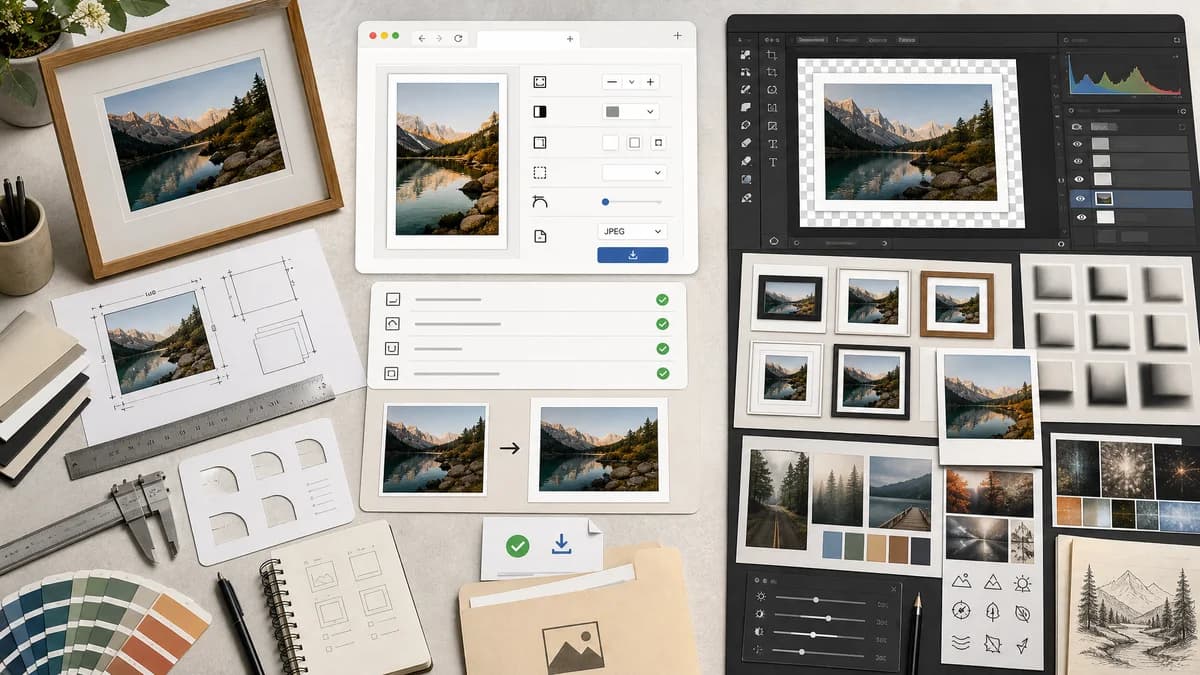Expand the small chevron between minus and plus

tap(631, 82)
